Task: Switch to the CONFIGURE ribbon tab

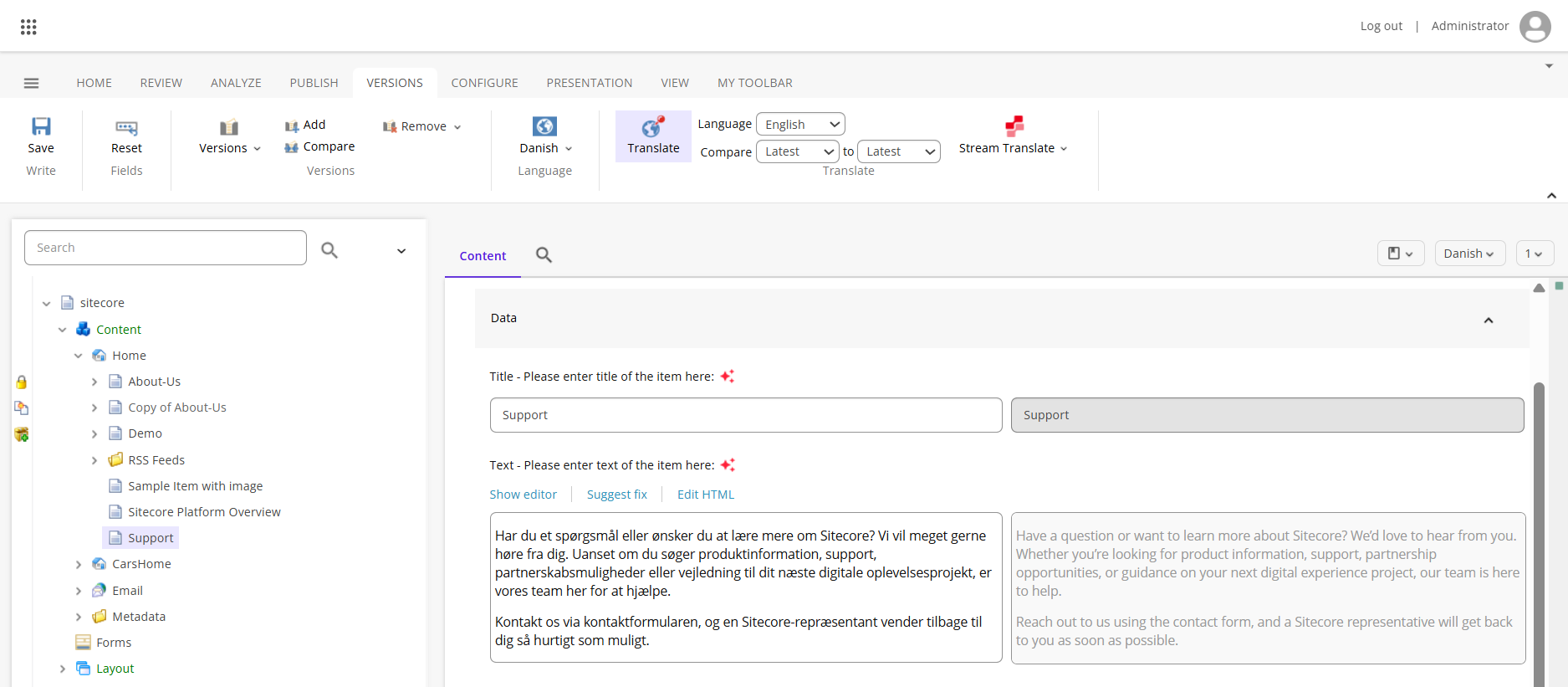Action: click(x=484, y=83)
